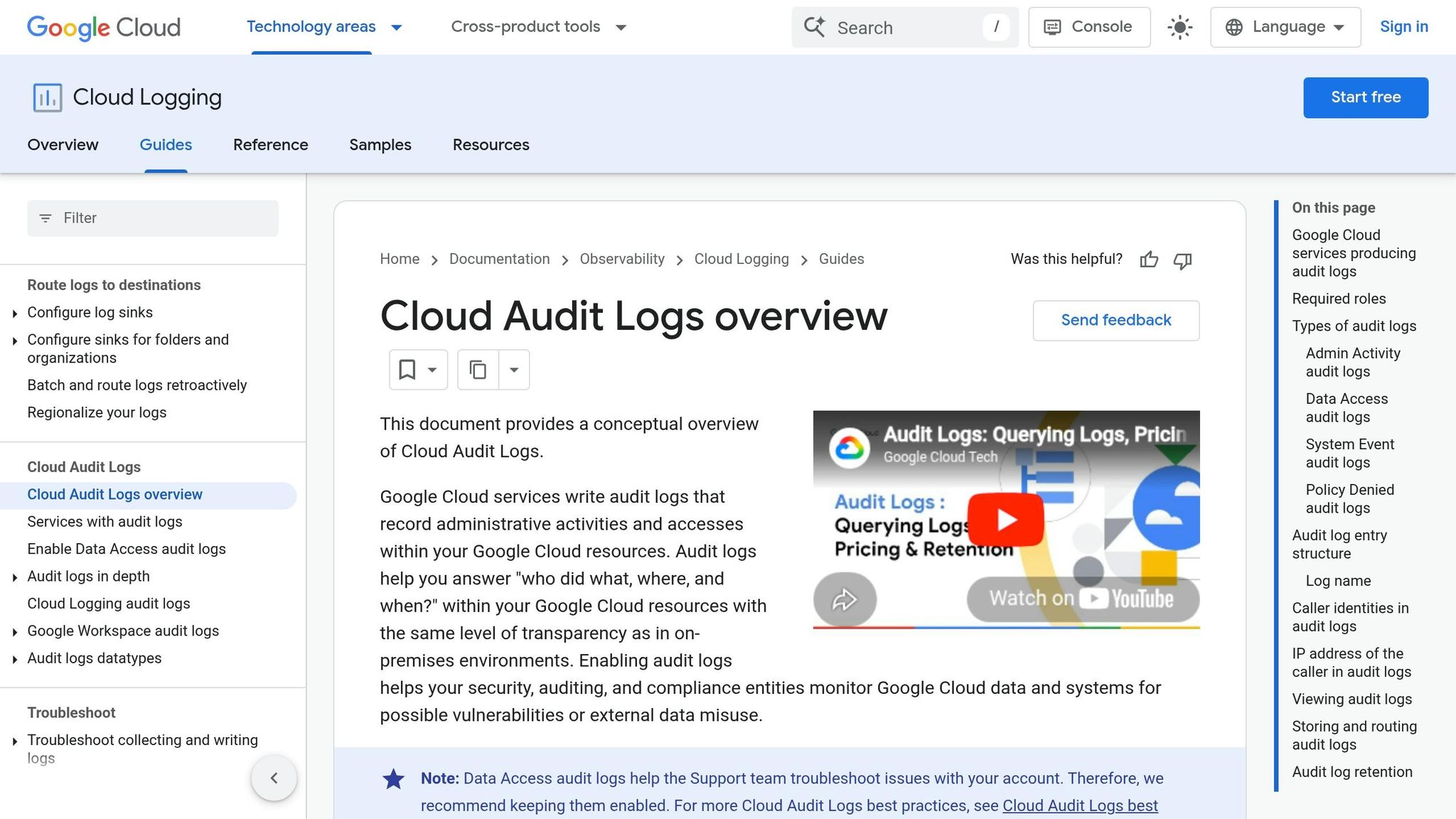The height and width of the screenshot is (819, 1456).
Task: Click Home breadcrumb link
Action: click(x=400, y=259)
